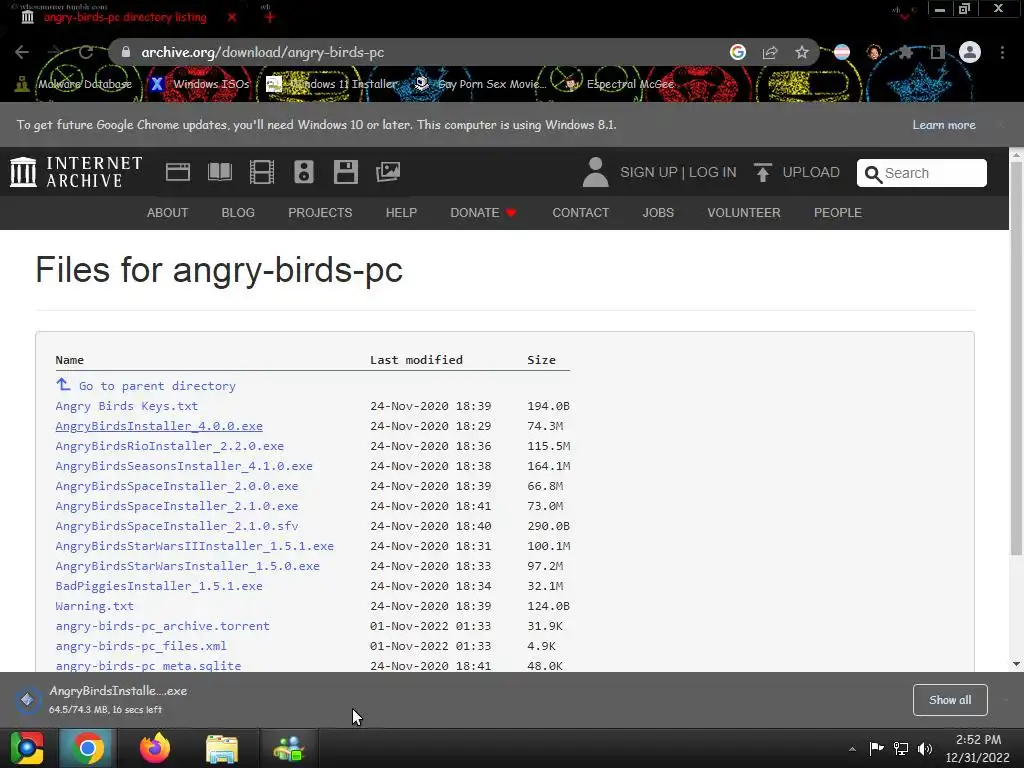The height and width of the screenshot is (768, 1024).
Task: Close the angry-birds-pc directory listing tab
Action: (232, 17)
